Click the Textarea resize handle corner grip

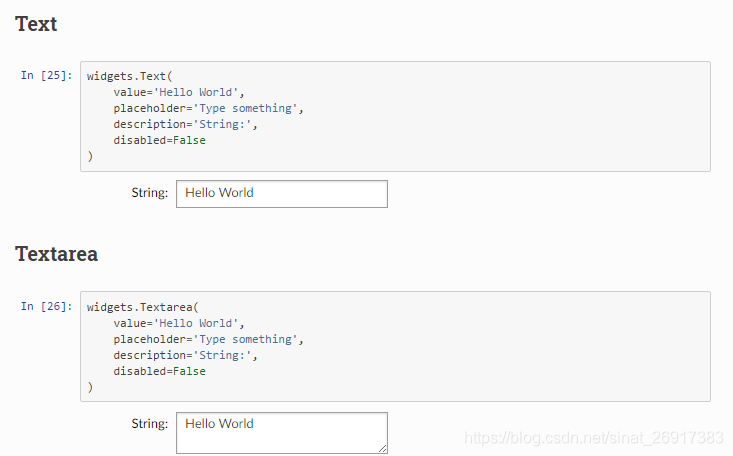tap(382, 449)
